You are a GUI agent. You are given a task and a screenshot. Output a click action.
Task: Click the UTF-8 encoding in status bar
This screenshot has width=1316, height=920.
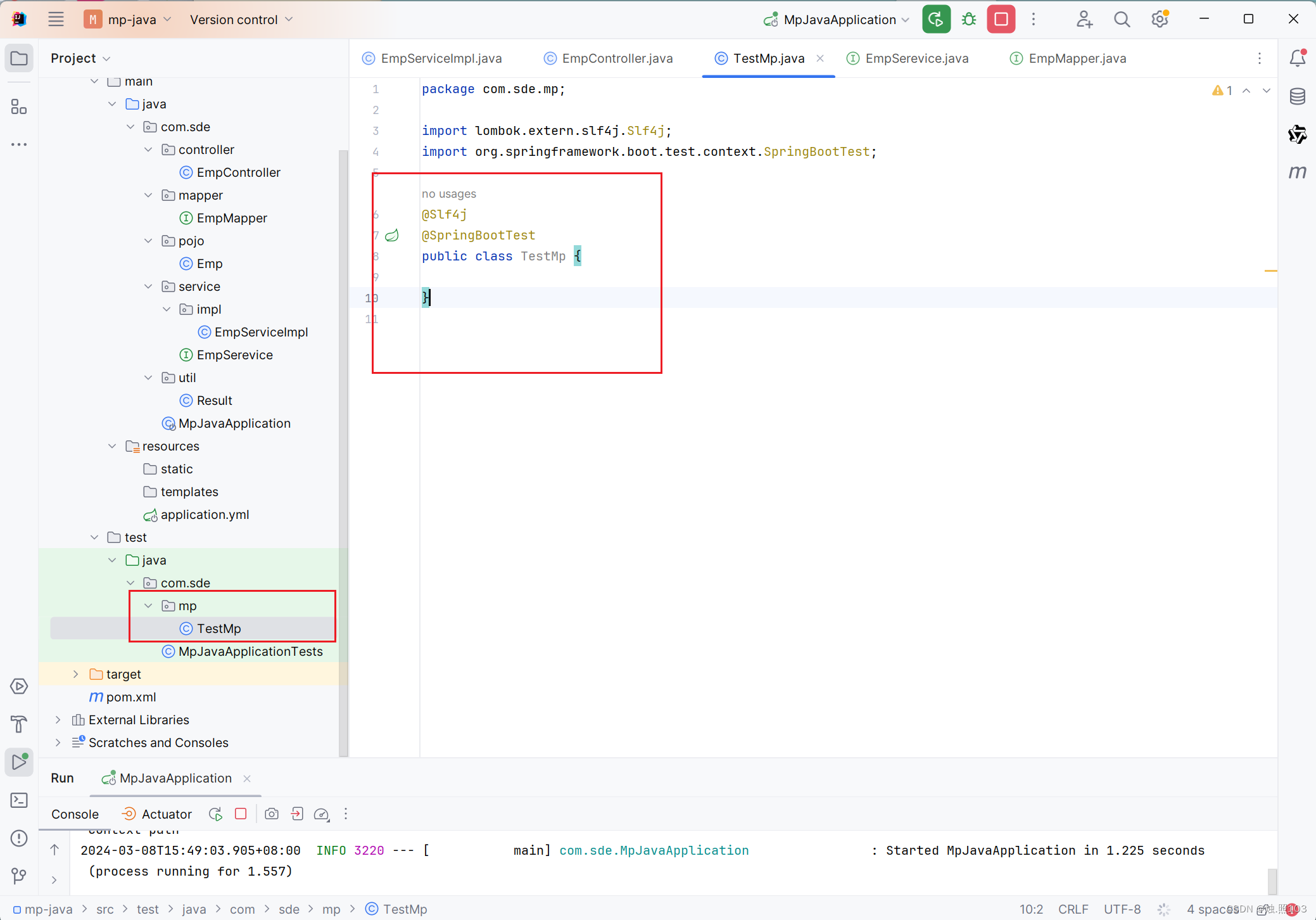tap(1122, 909)
